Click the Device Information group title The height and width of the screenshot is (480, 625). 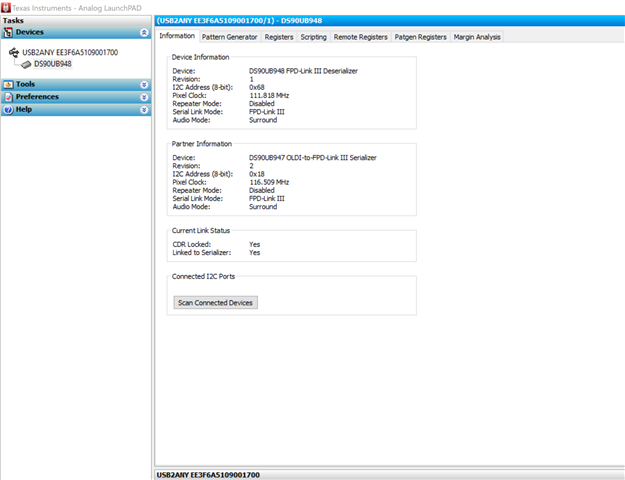(200, 57)
